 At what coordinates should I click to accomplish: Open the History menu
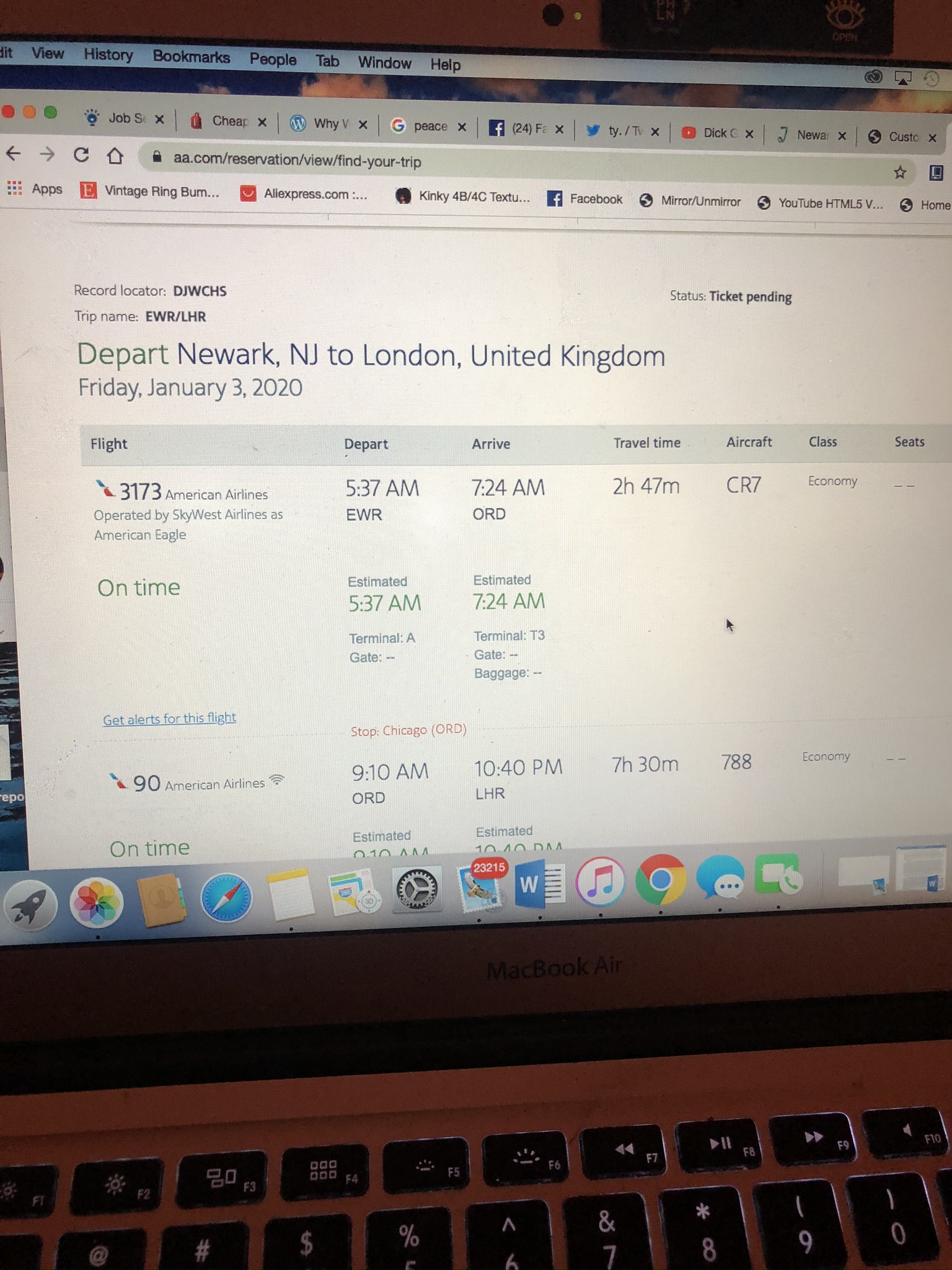click(x=108, y=55)
